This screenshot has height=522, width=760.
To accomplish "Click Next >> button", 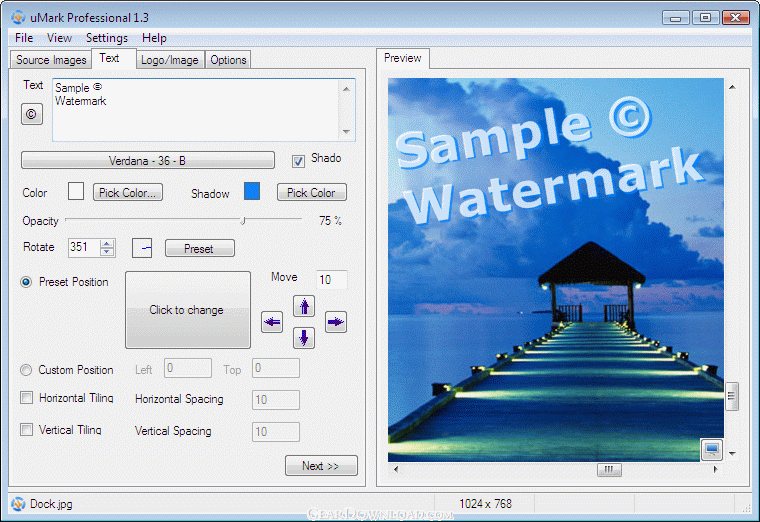I will (x=321, y=466).
